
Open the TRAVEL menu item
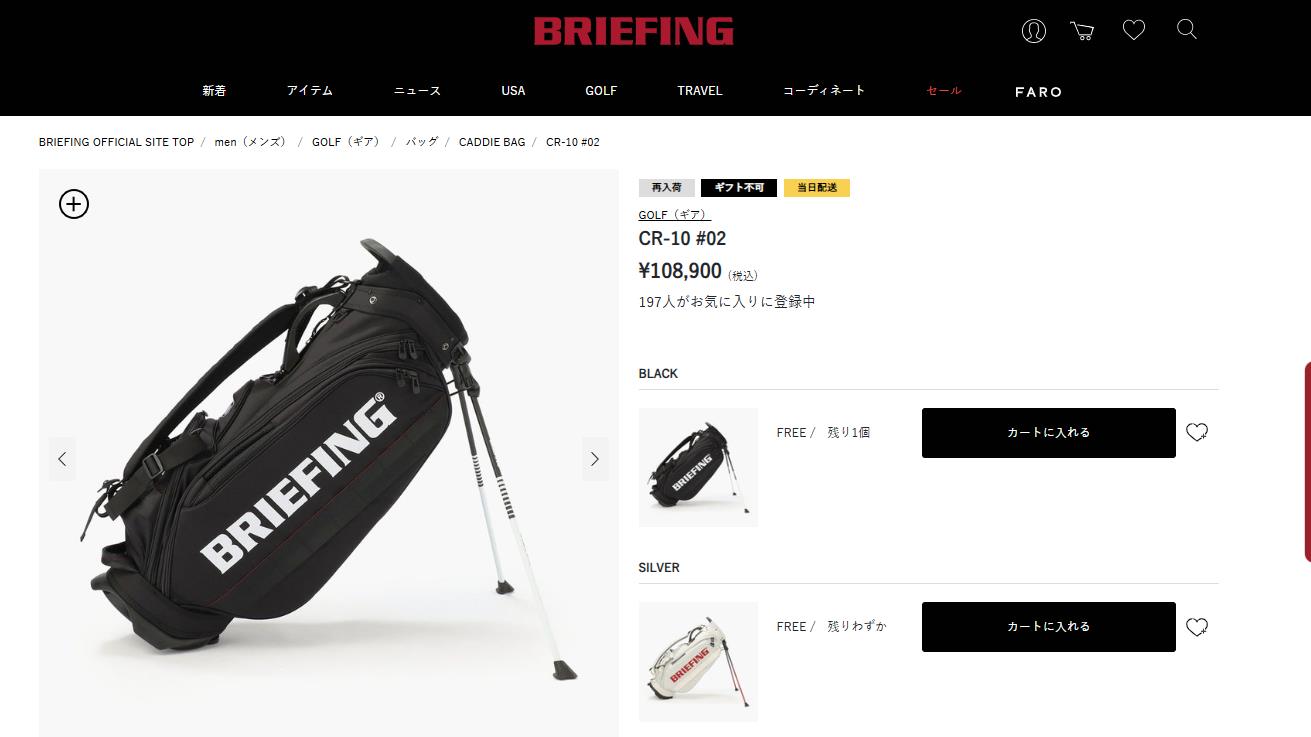[700, 90]
